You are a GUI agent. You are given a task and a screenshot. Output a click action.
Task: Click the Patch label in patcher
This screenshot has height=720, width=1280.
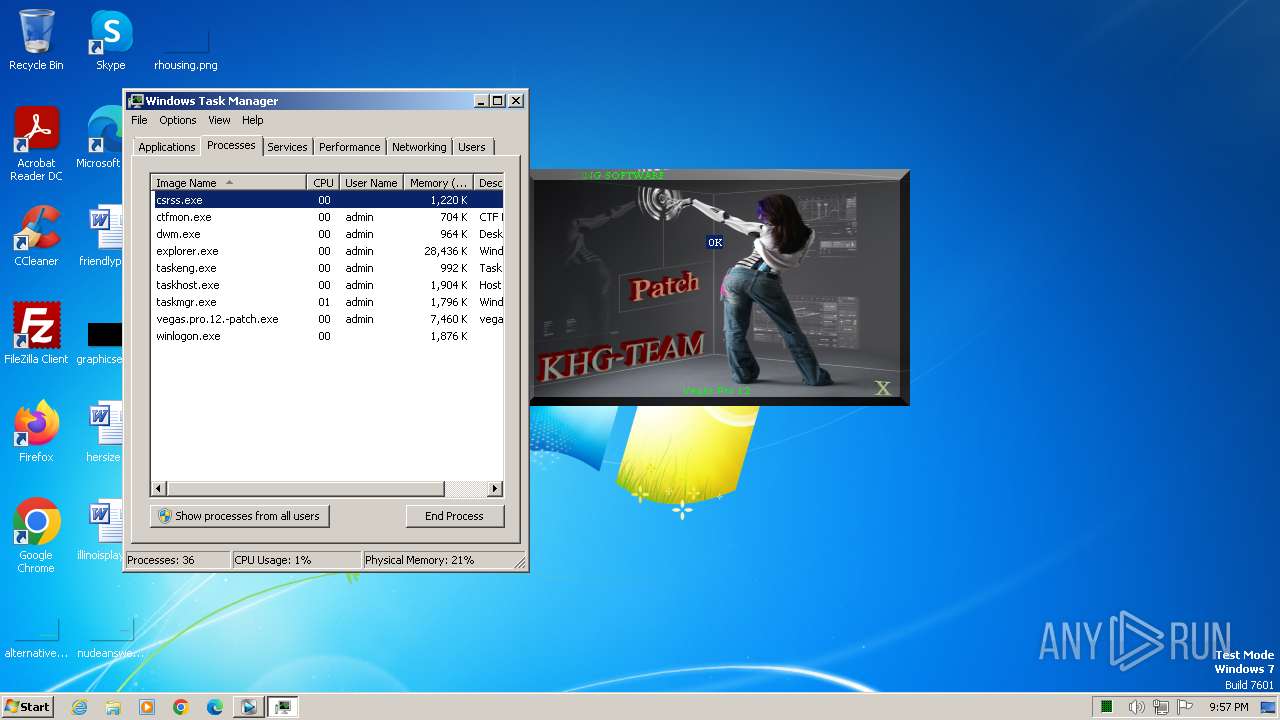[665, 287]
